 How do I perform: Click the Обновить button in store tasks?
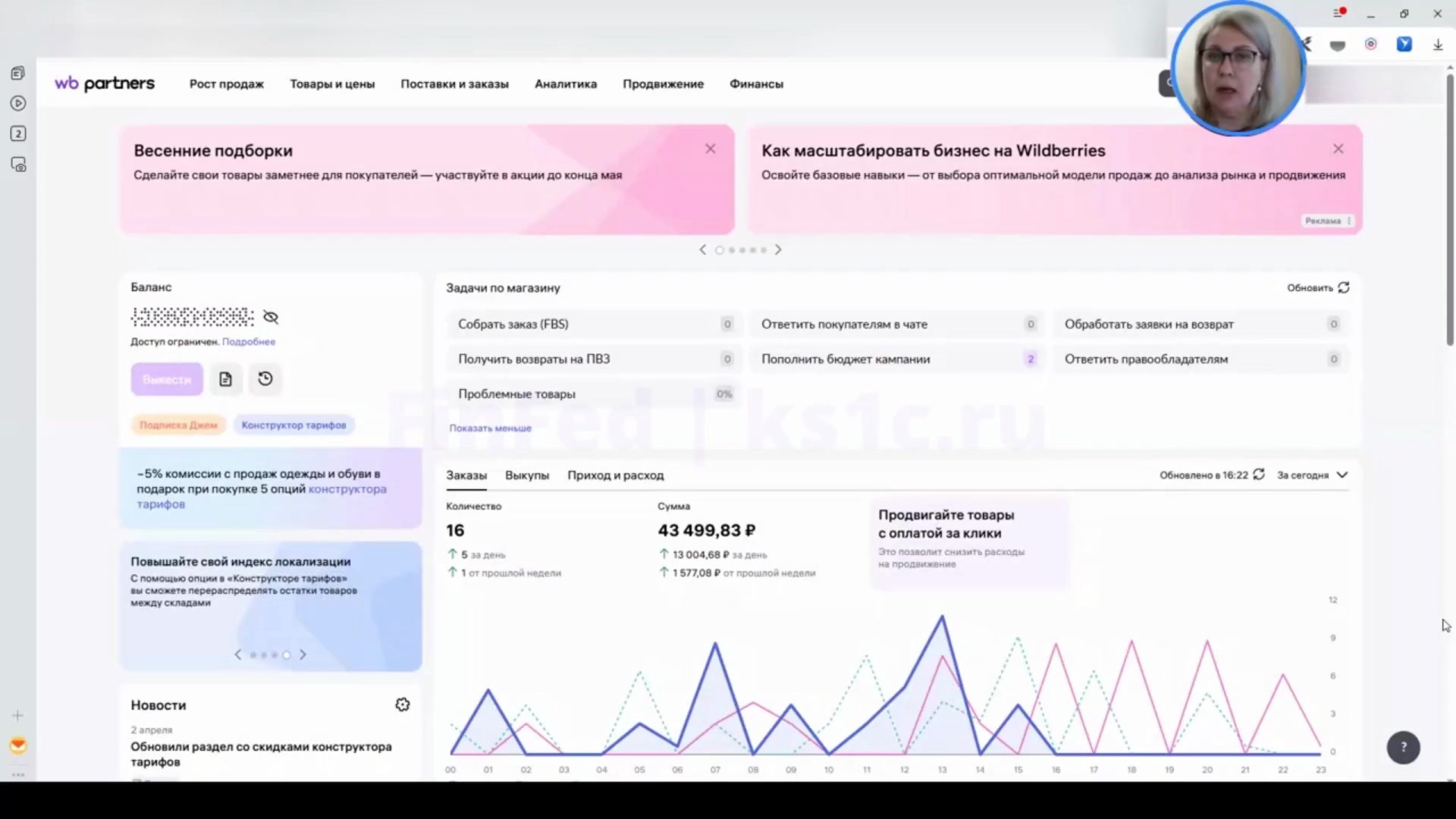[1318, 287]
